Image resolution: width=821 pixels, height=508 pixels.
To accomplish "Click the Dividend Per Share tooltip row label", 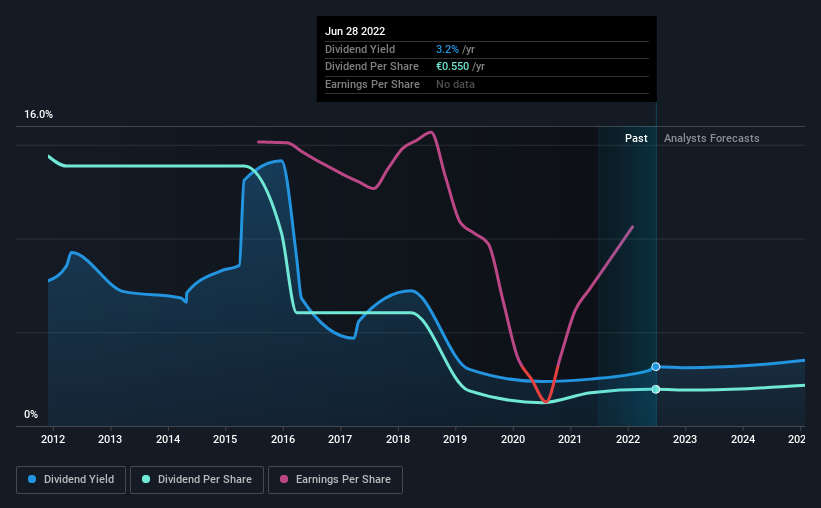I will pyautogui.click(x=372, y=67).
